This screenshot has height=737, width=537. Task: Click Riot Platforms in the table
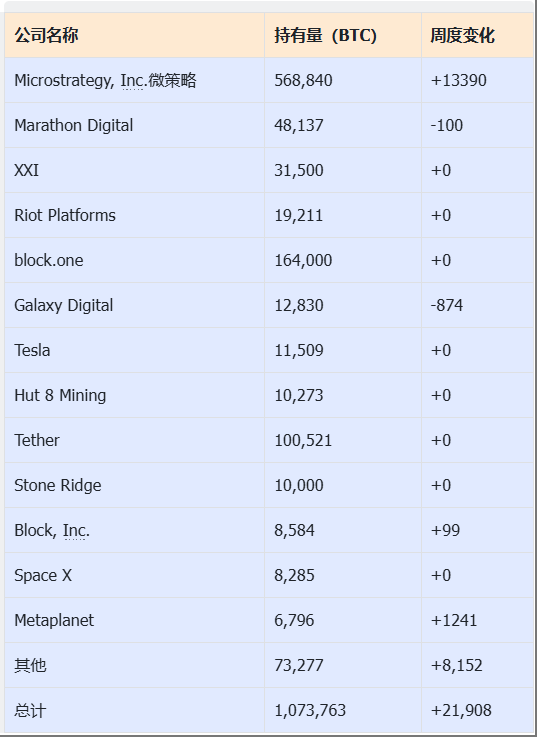[65, 215]
